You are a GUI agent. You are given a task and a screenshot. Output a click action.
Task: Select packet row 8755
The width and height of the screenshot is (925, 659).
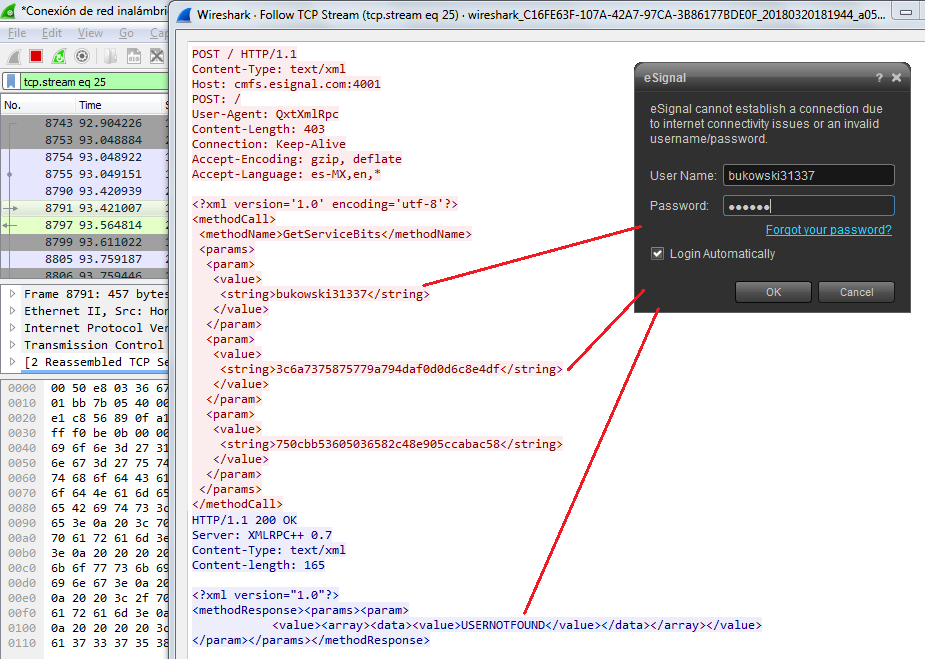[x=85, y=174]
